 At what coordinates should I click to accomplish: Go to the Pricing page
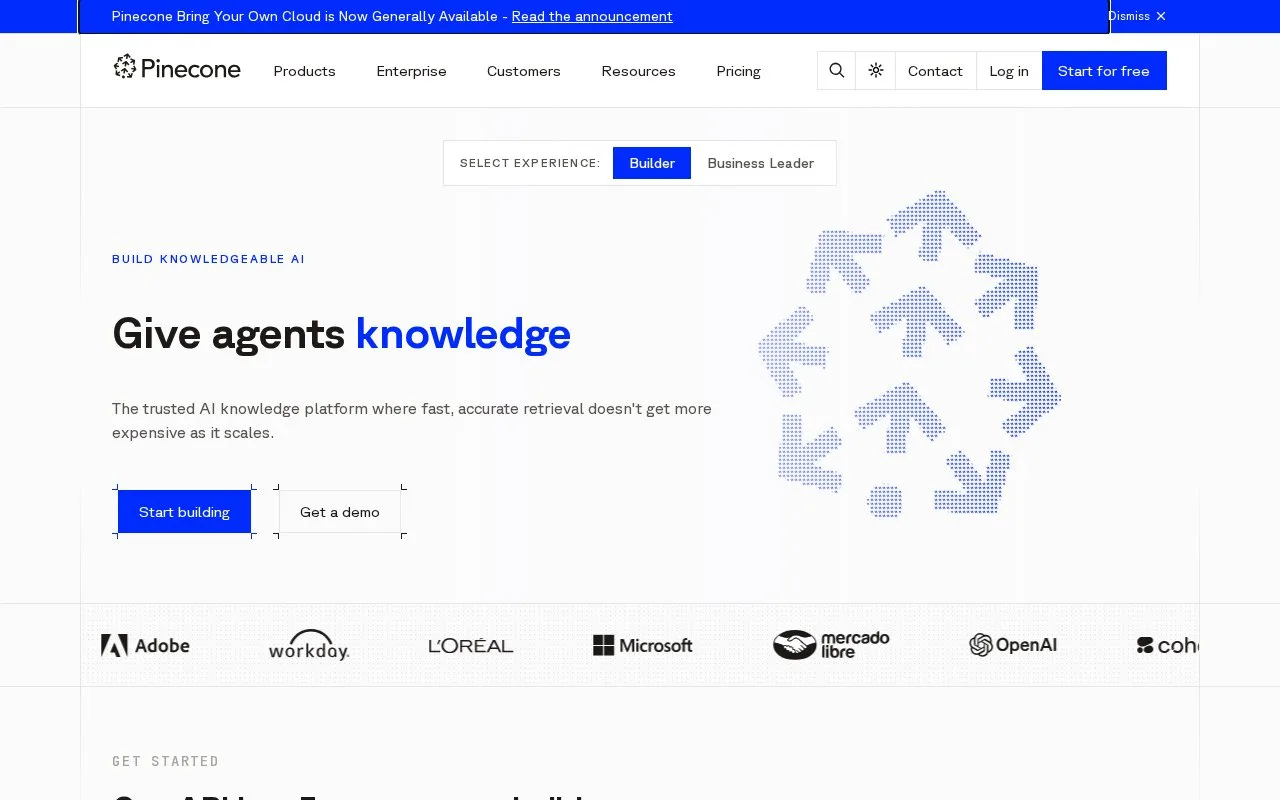pos(738,71)
